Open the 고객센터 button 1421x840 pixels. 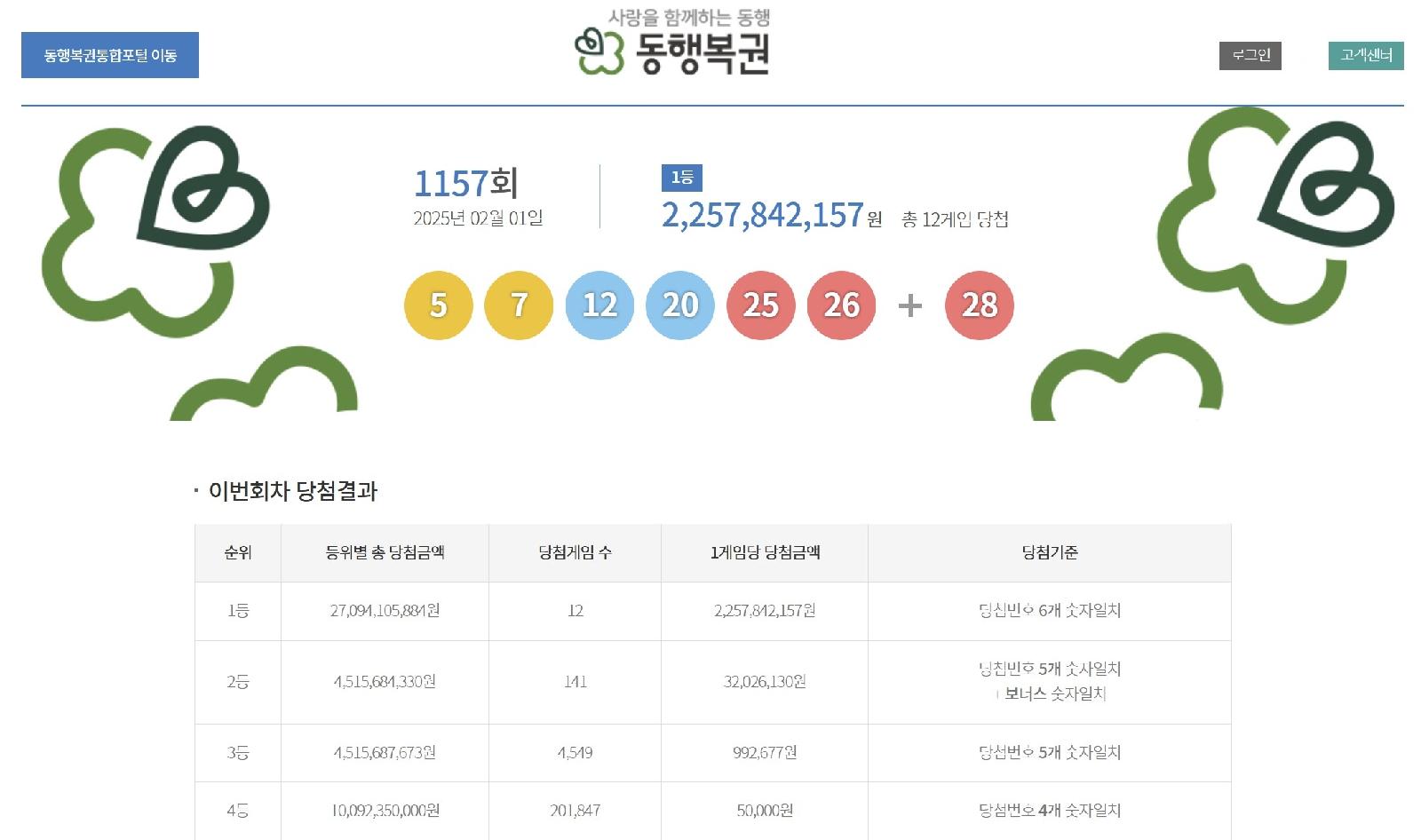point(1366,55)
